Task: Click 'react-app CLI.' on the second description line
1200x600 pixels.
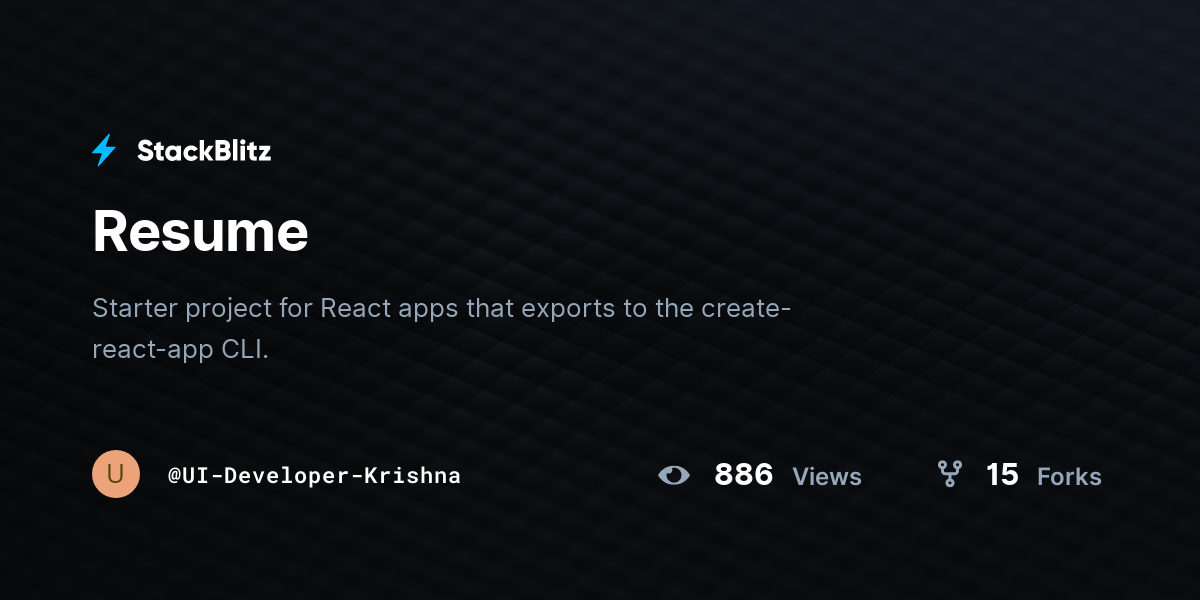Action: point(181,351)
